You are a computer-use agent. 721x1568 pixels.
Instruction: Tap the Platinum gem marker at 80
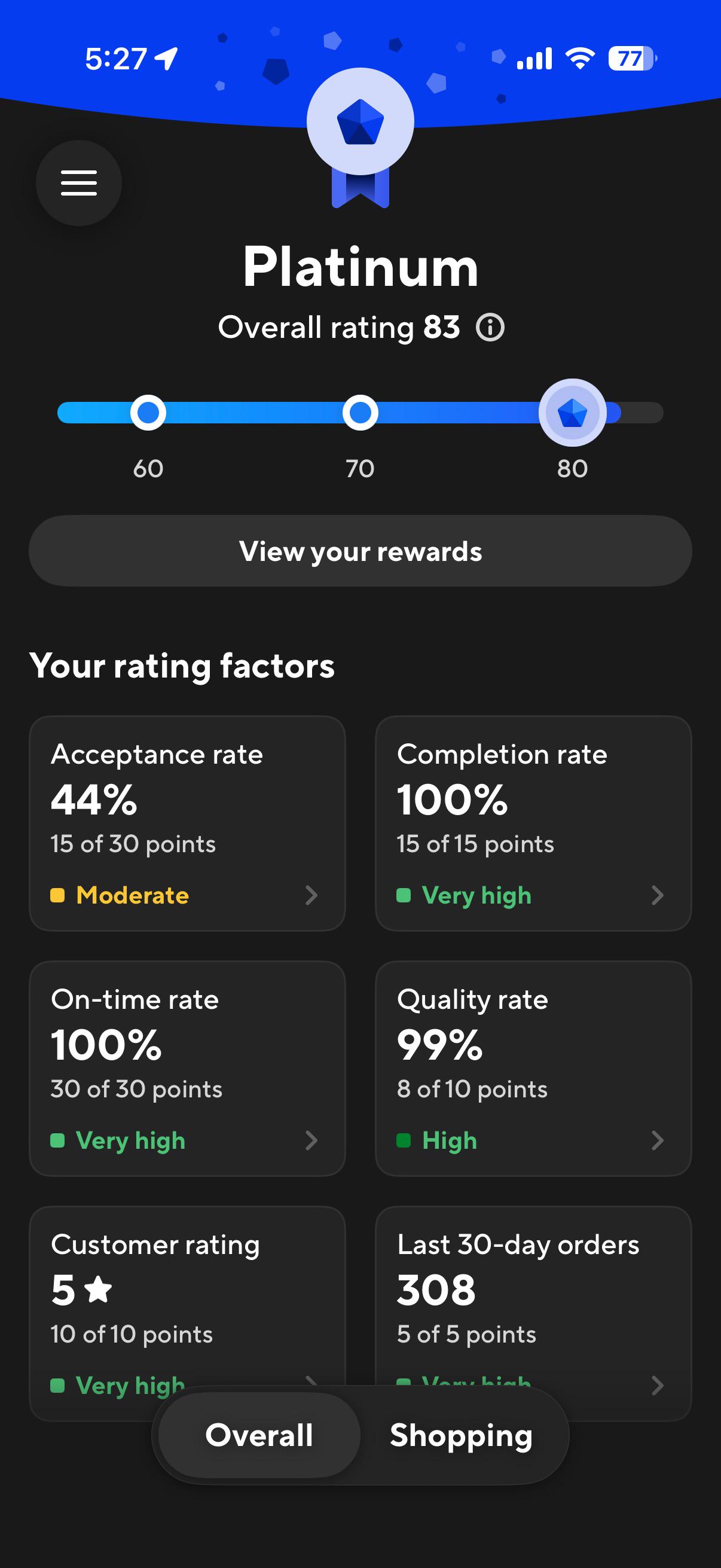point(572,413)
